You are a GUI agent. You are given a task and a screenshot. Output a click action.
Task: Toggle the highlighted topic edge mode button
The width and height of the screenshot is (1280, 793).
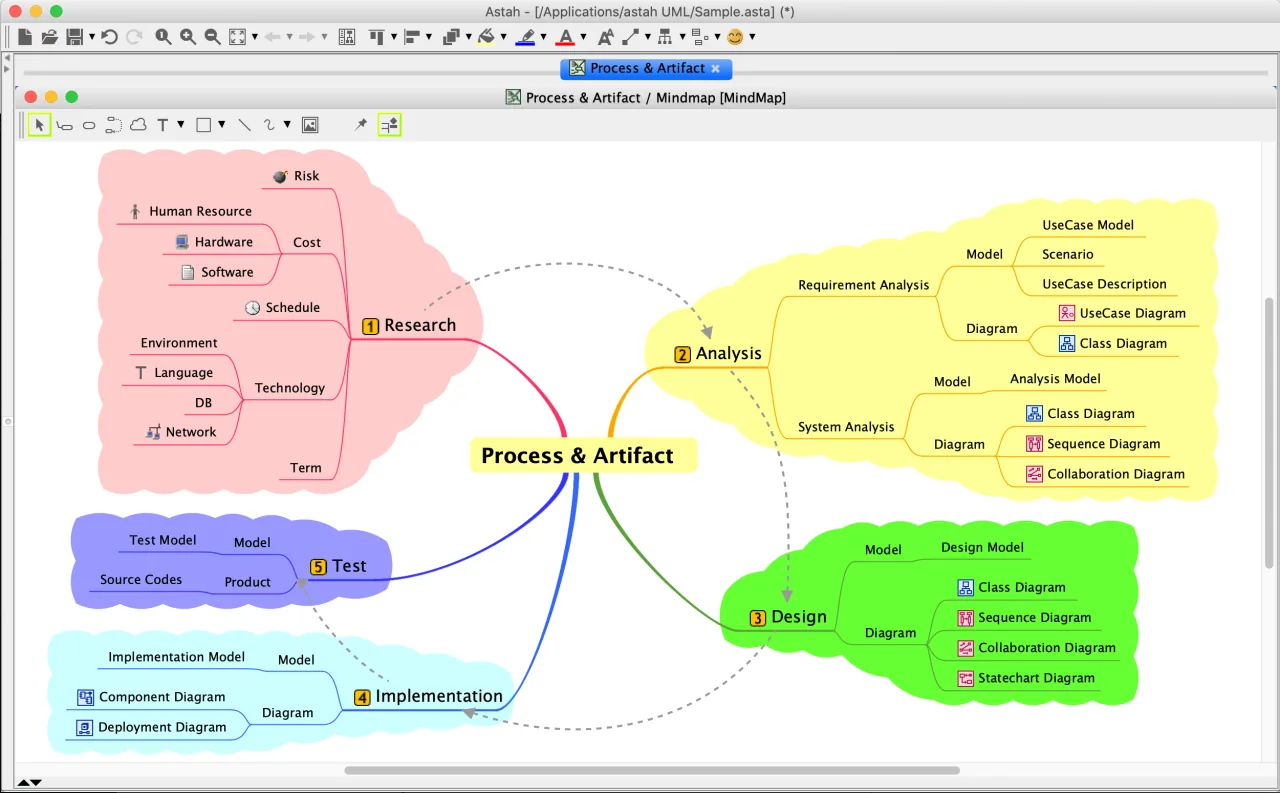389,125
